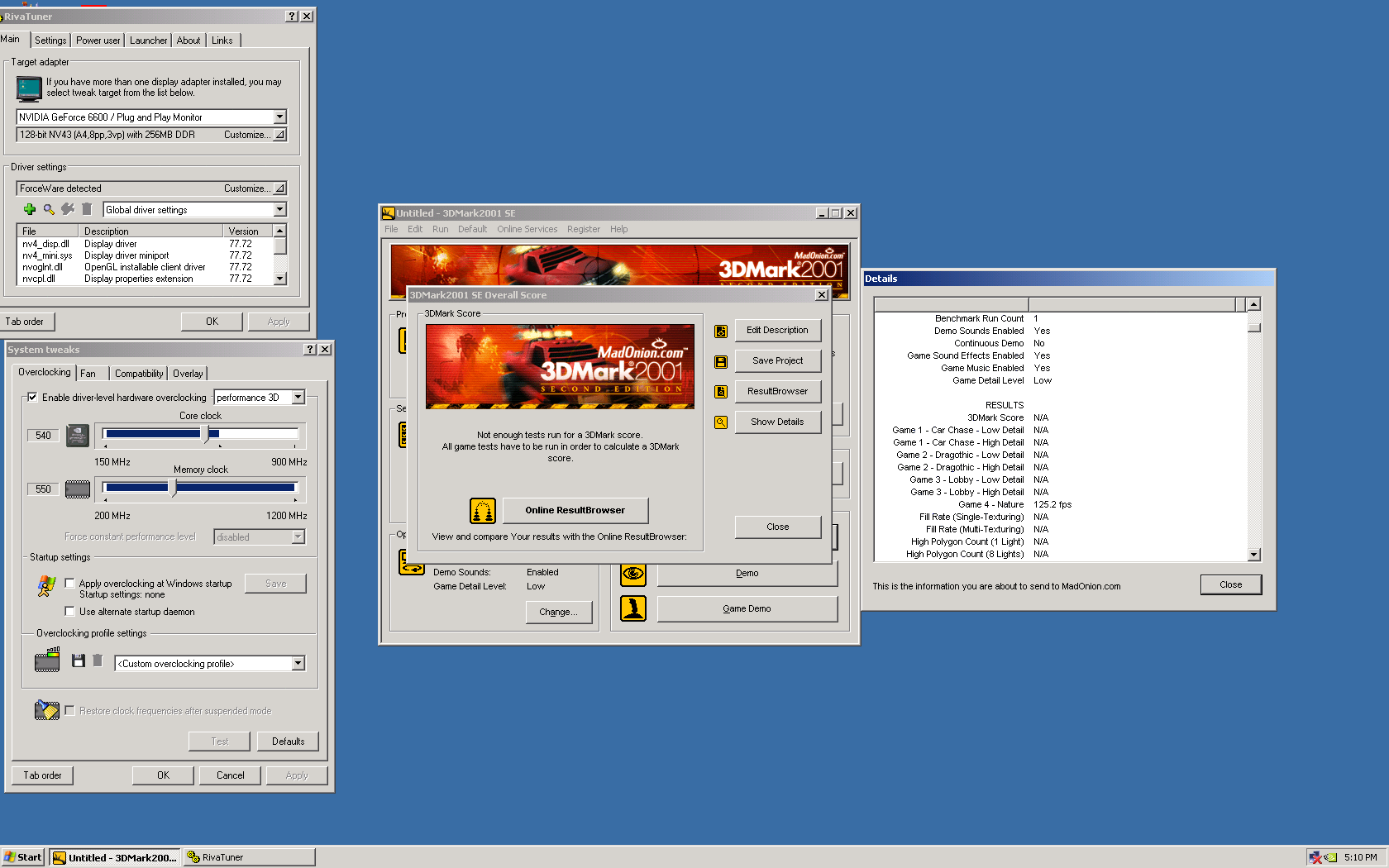1389x868 pixels.
Task: Click the magnifier icon in Driver settings
Action: coord(49,209)
